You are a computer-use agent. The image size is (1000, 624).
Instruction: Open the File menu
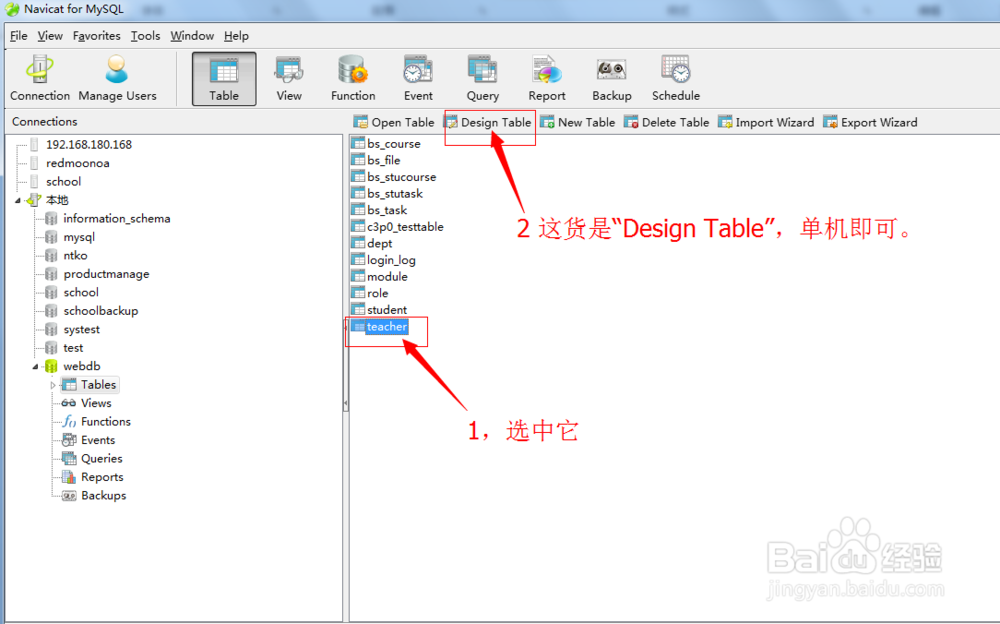click(18, 36)
